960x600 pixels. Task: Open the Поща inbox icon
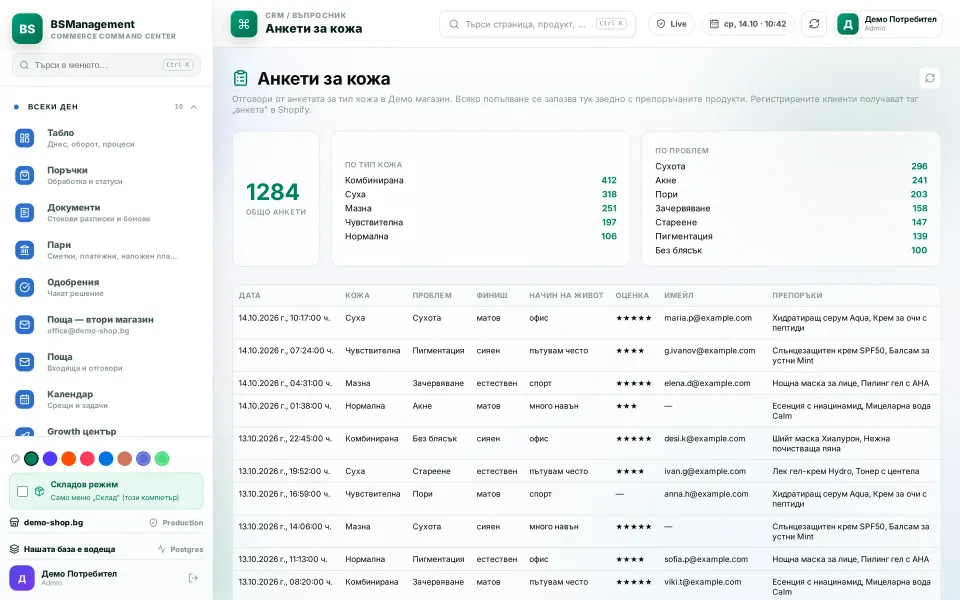[x=24, y=362]
